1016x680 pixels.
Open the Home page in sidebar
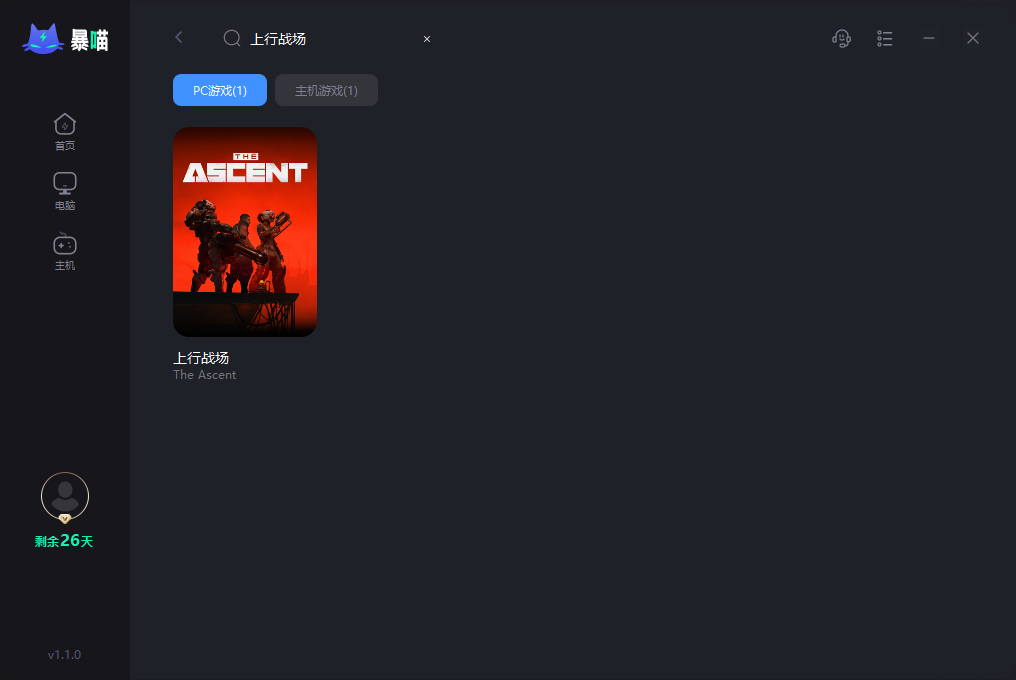(65, 132)
